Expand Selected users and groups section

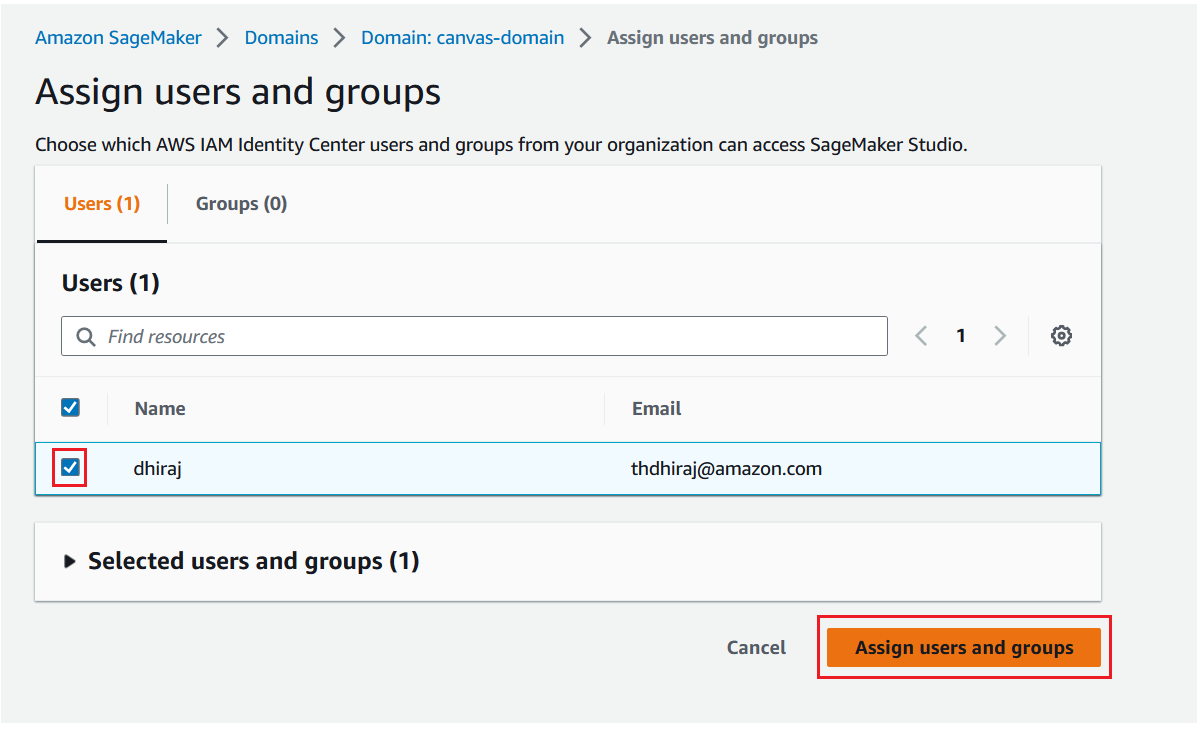pos(70,562)
